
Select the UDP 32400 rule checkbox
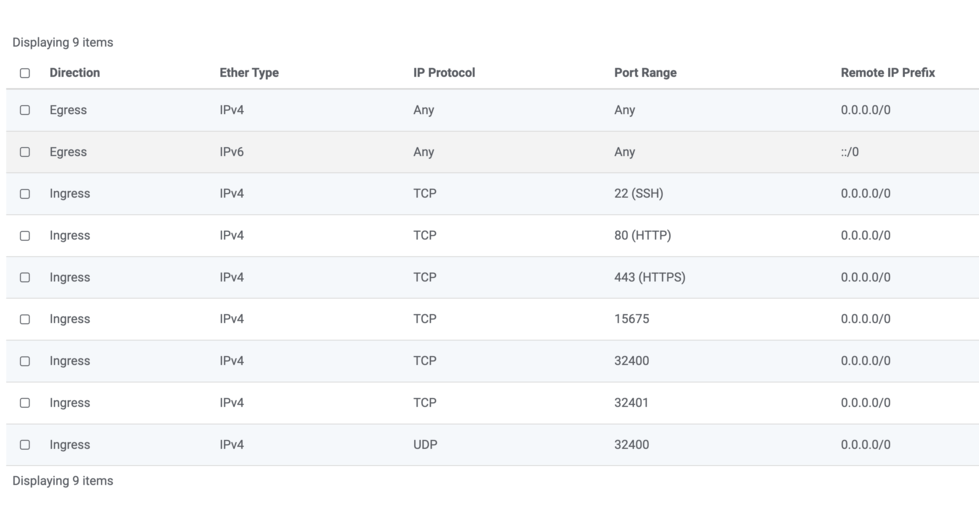pyautogui.click(x=25, y=445)
